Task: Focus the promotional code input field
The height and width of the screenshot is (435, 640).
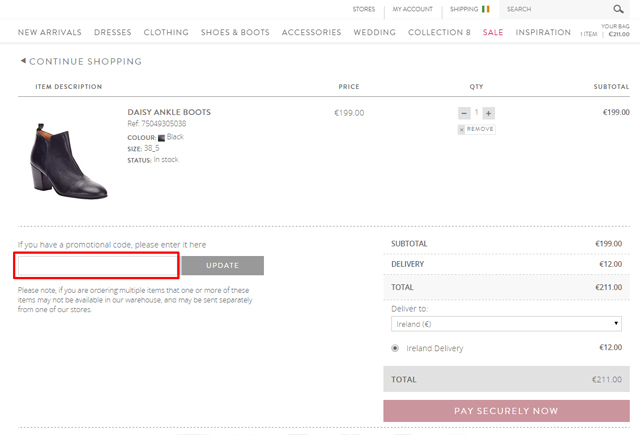Action: 96,265
